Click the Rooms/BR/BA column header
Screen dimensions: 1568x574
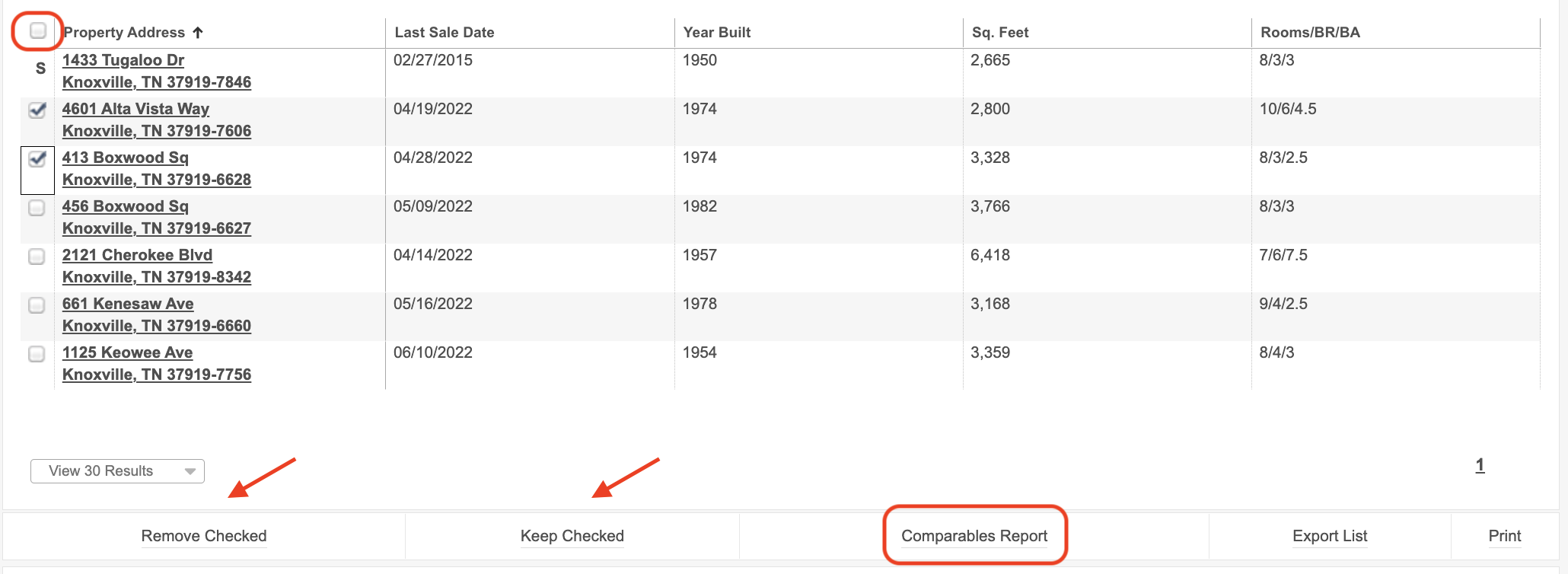[x=1310, y=33]
